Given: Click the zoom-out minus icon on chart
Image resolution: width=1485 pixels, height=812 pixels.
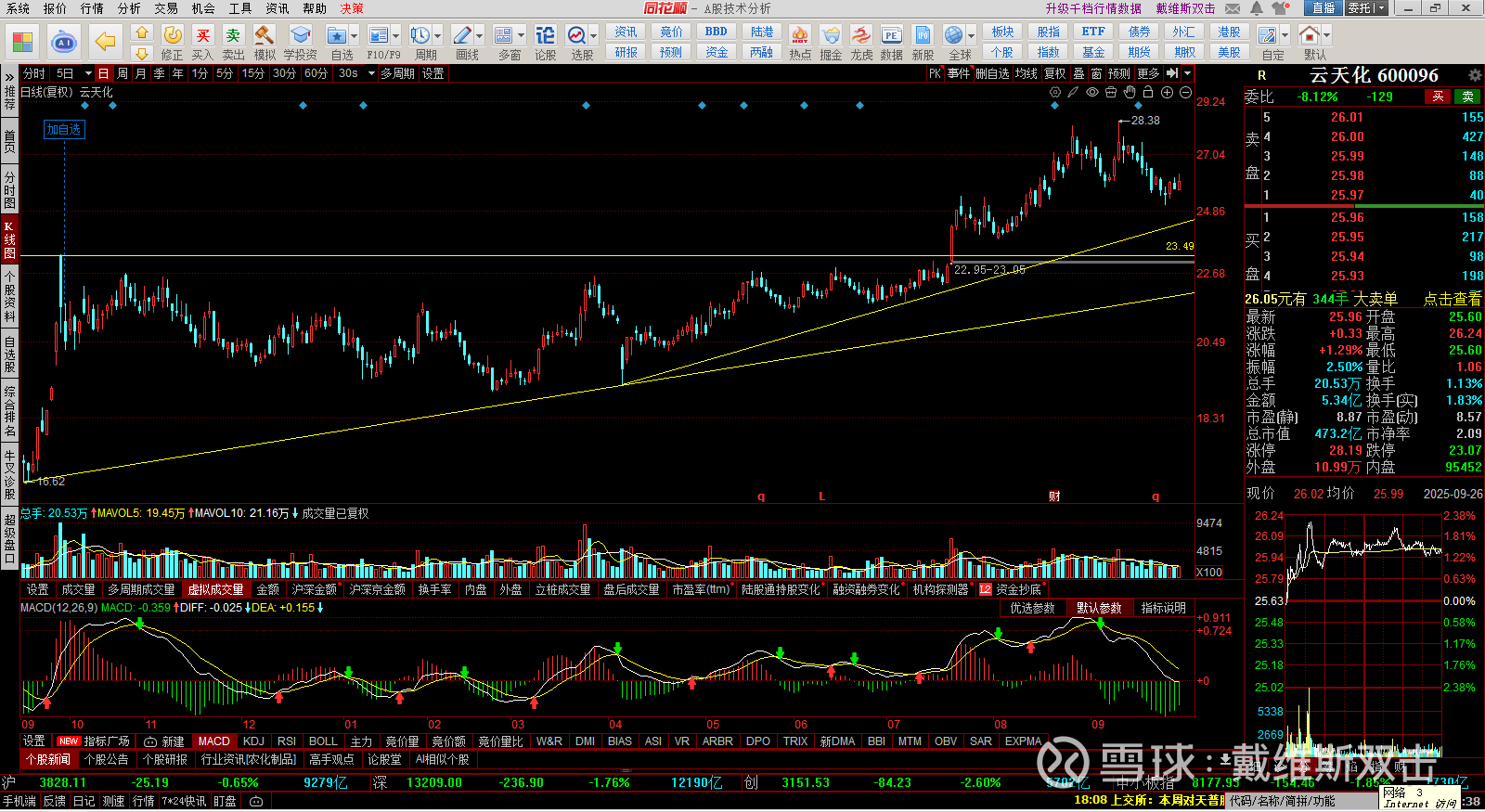Looking at the screenshot, I should (x=1185, y=92).
